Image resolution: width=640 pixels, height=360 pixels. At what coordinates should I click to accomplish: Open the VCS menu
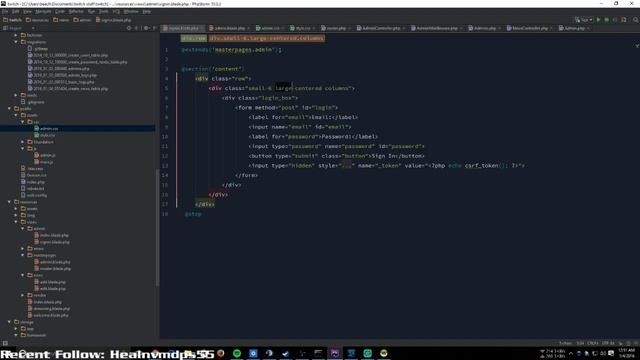[x=116, y=11]
